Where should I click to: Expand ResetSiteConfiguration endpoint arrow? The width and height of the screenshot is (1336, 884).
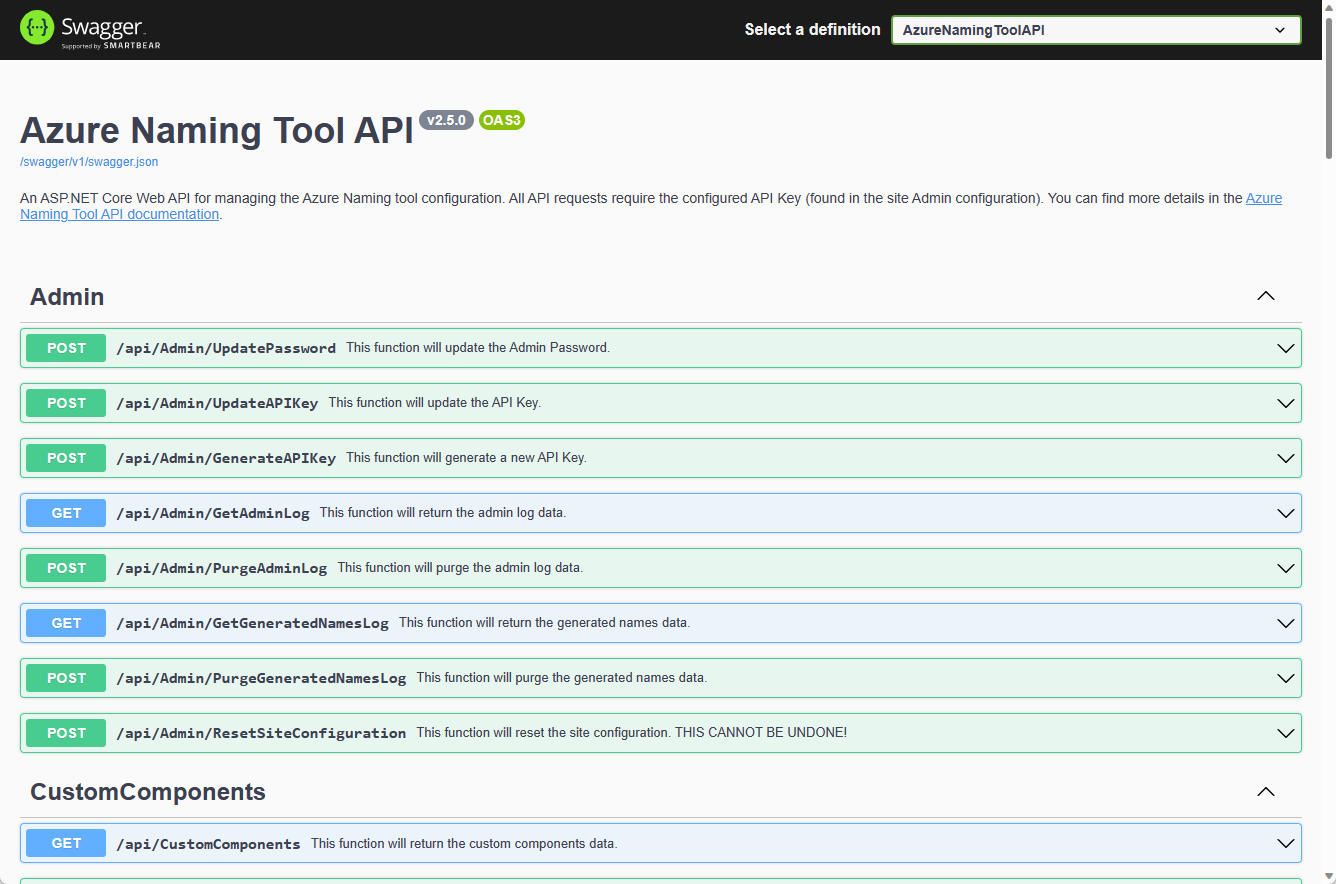1286,733
